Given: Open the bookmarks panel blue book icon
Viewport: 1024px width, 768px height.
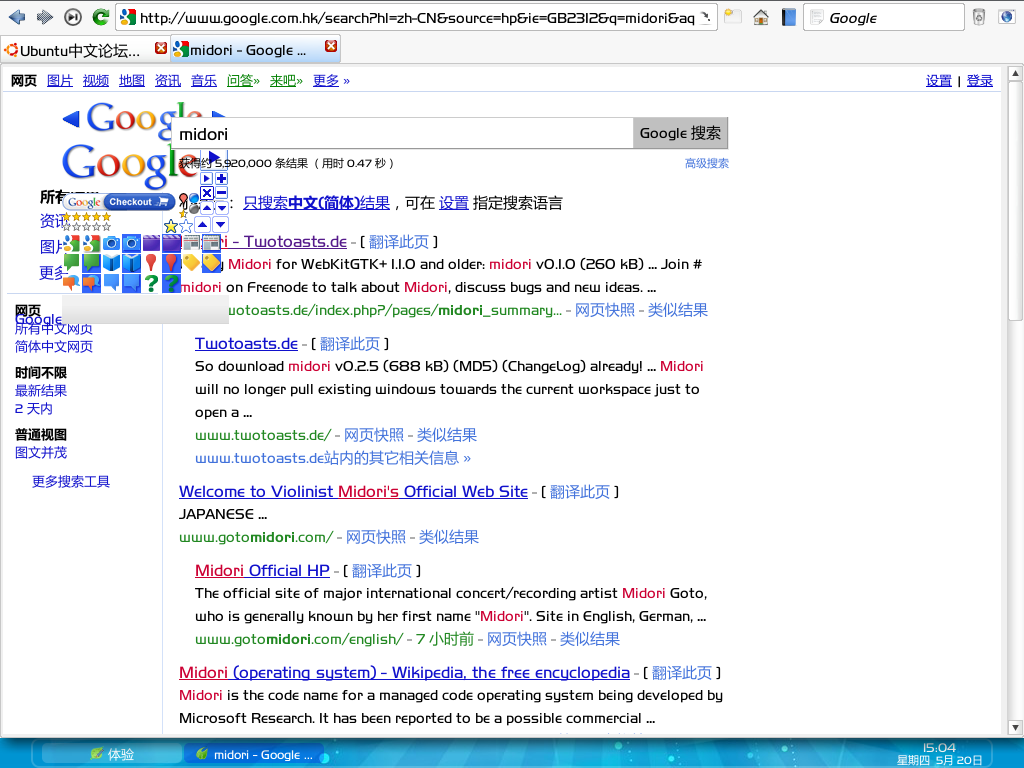Looking at the screenshot, I should point(789,17).
